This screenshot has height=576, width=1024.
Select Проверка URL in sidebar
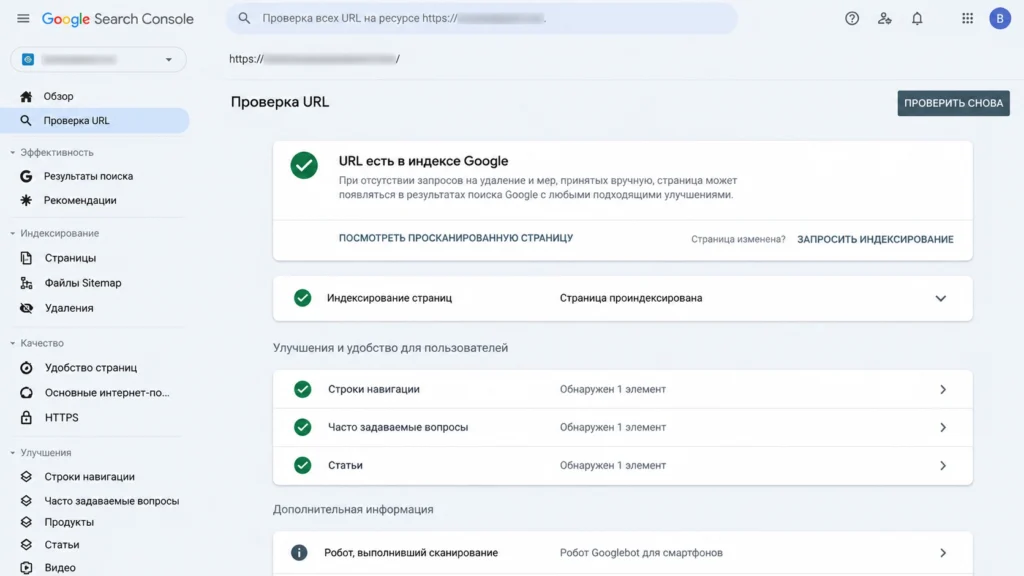tap(95, 121)
